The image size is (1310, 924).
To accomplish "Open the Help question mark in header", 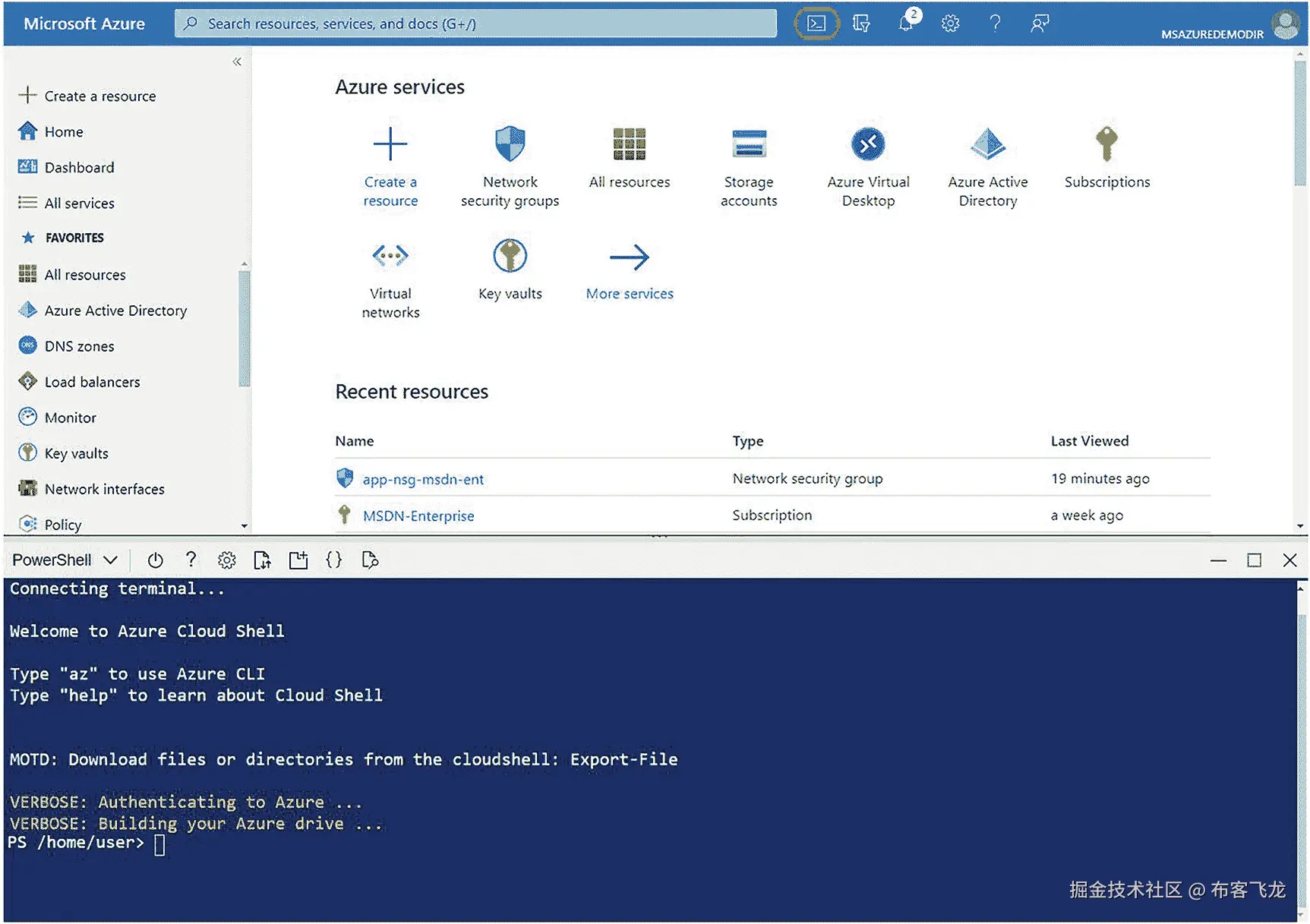I will coord(995,24).
